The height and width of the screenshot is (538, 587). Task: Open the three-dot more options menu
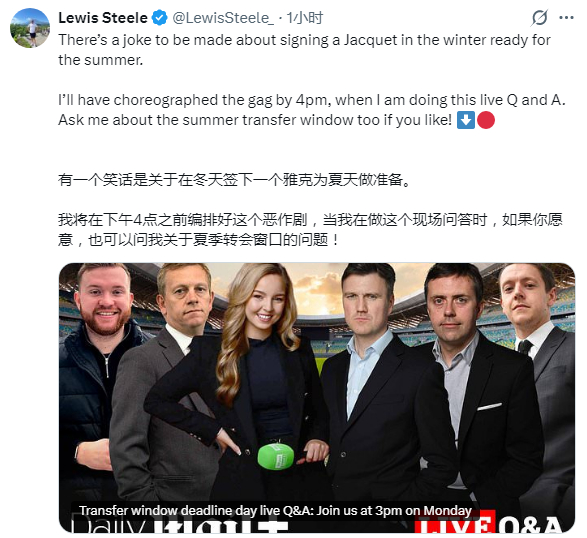pyautogui.click(x=566, y=18)
